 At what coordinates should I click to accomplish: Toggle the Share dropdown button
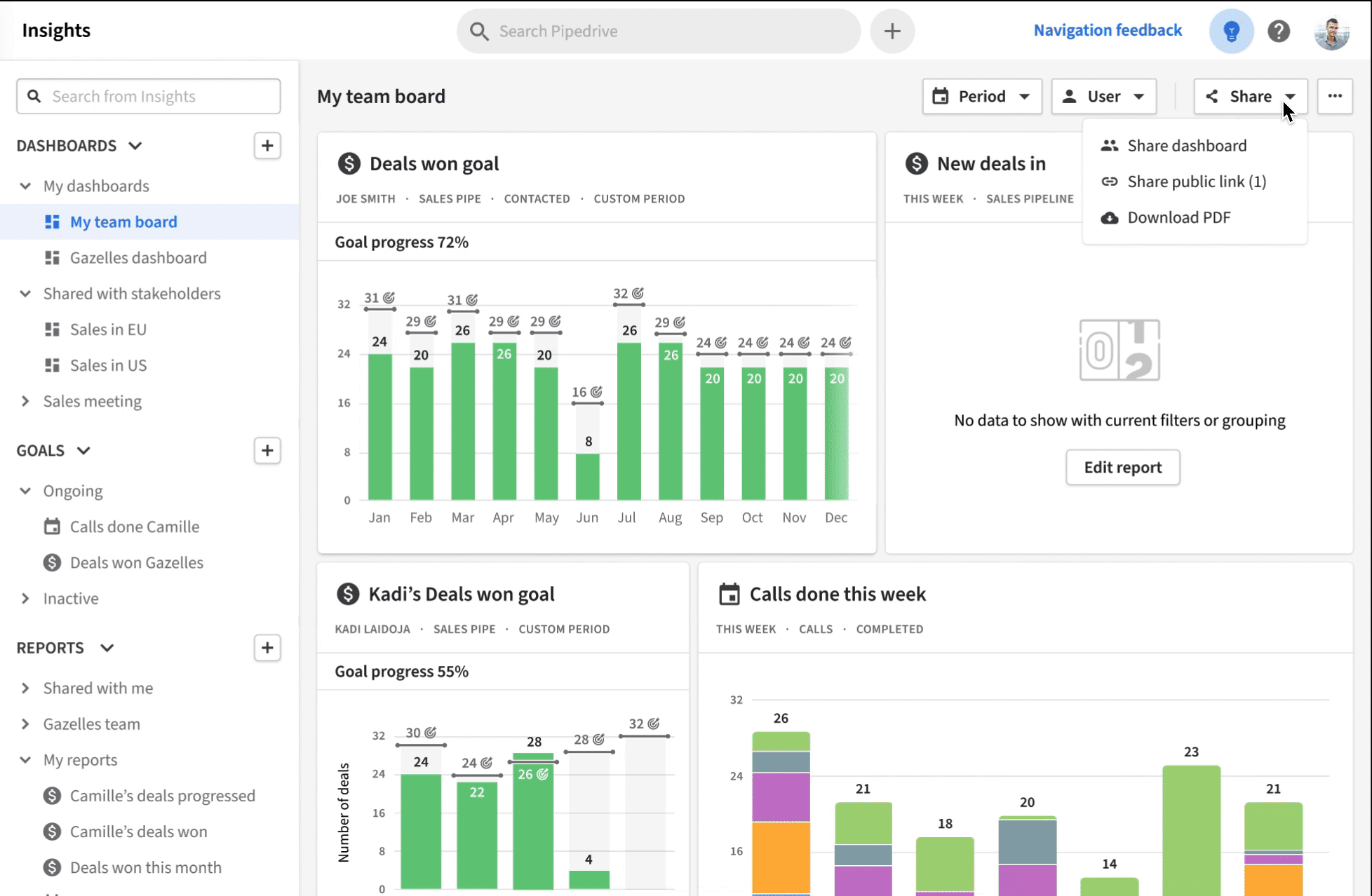coord(1251,96)
